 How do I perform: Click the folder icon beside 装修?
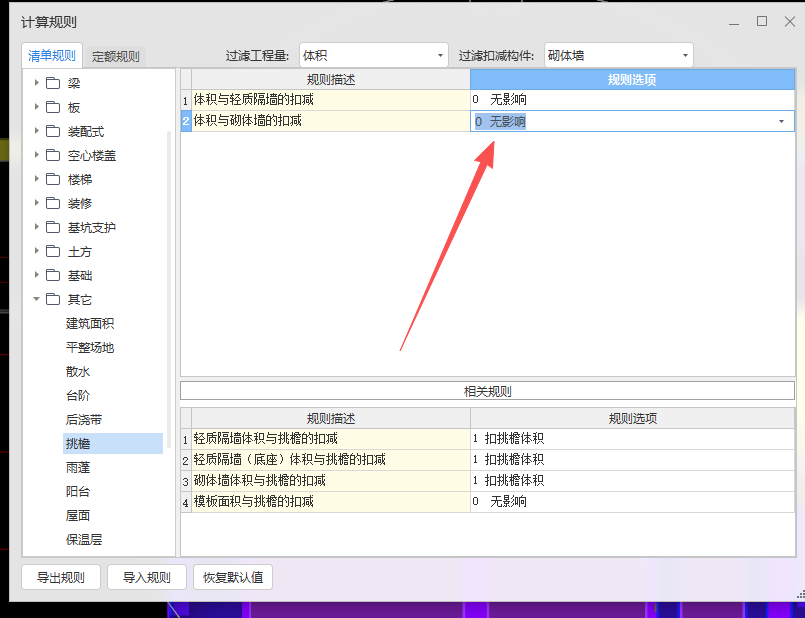point(52,203)
